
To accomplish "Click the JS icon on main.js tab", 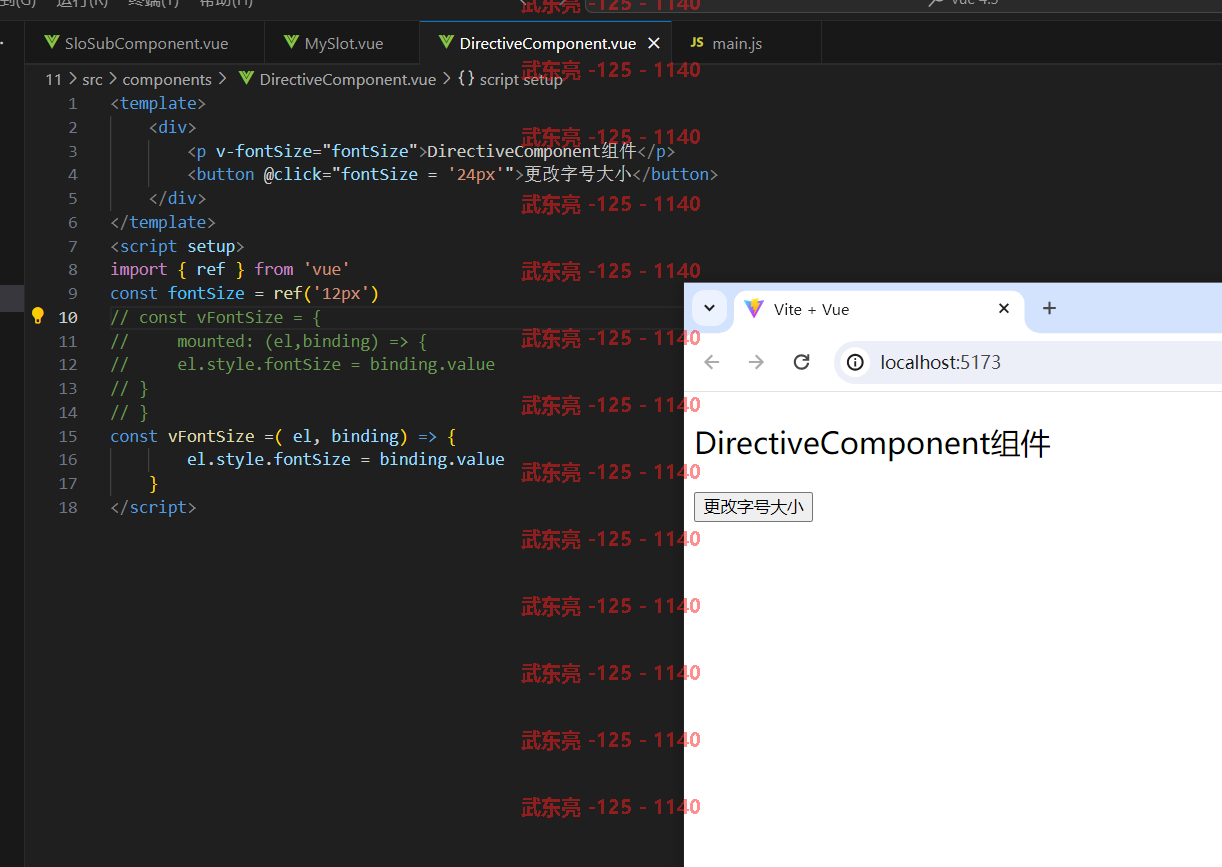I will pos(697,43).
